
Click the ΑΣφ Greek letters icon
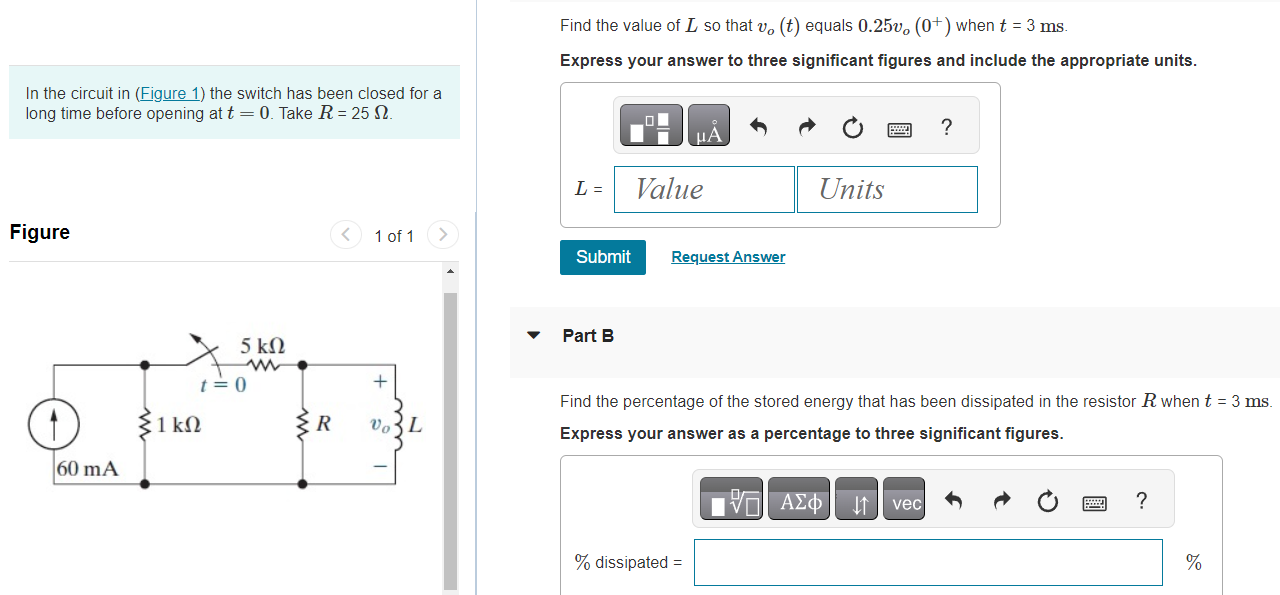798,500
